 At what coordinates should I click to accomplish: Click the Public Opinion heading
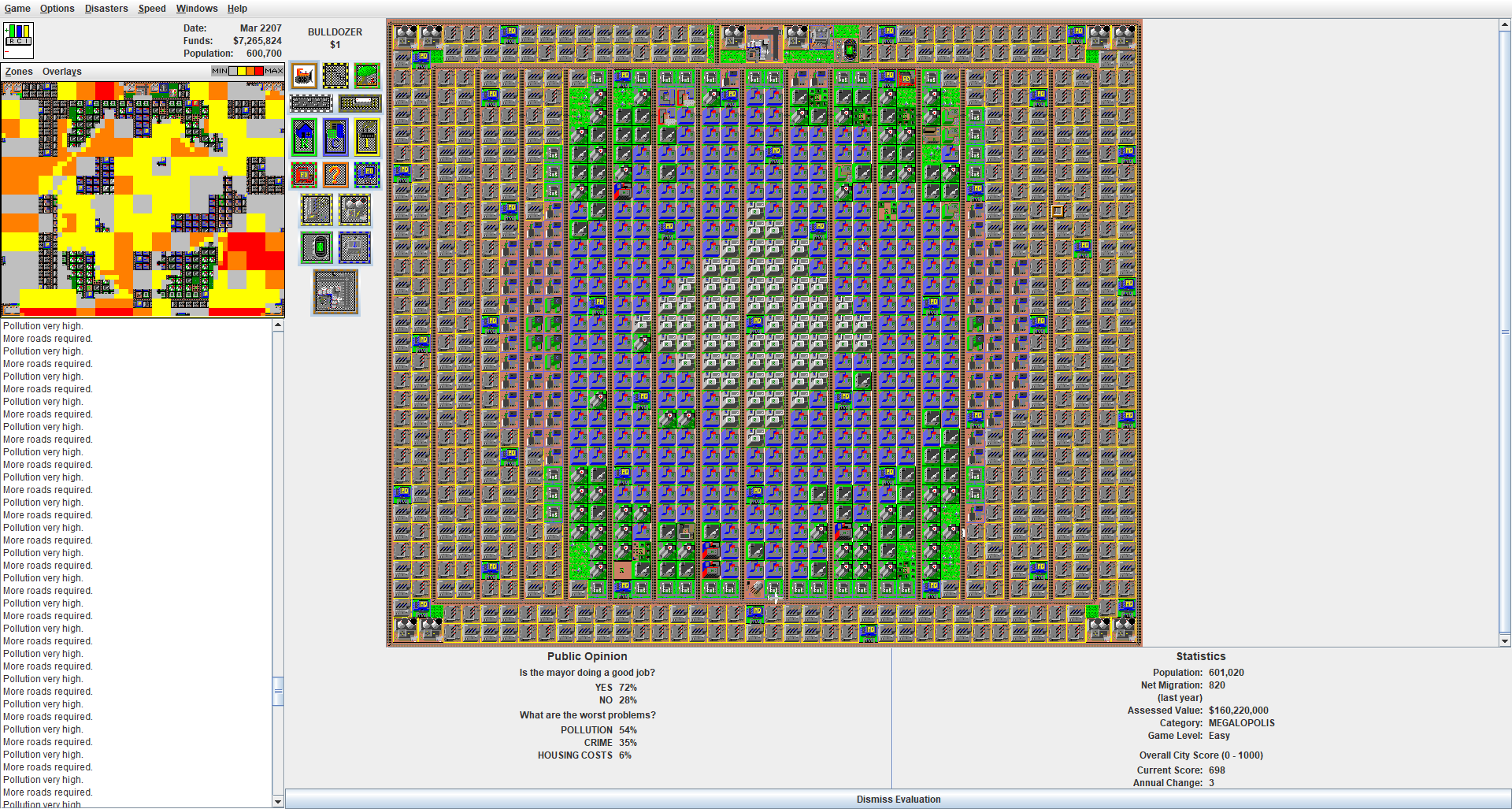pyautogui.click(x=587, y=656)
